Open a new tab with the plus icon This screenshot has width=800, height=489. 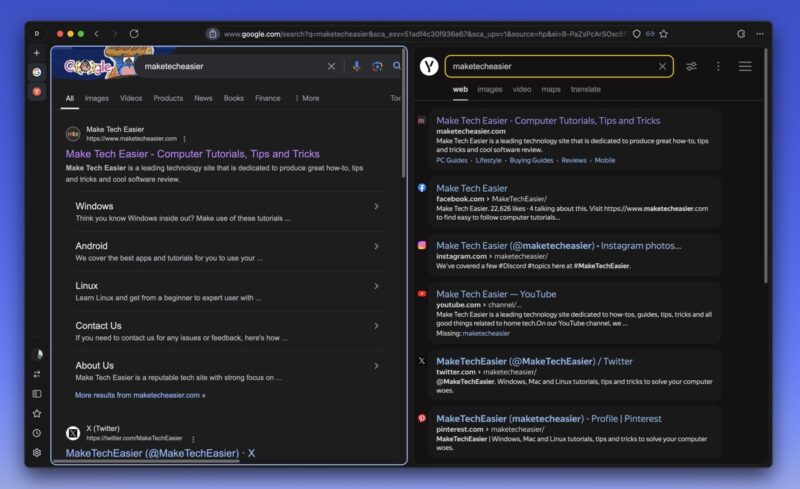[37, 53]
